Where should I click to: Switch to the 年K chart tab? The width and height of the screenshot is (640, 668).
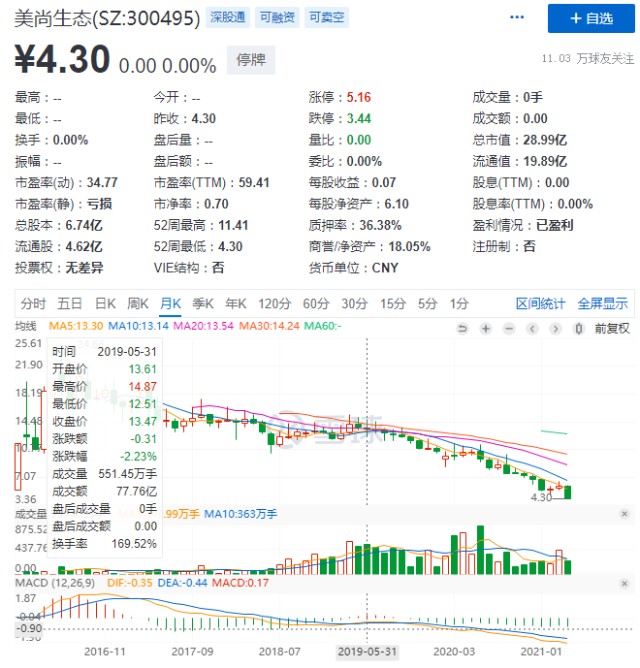pyautogui.click(x=235, y=304)
